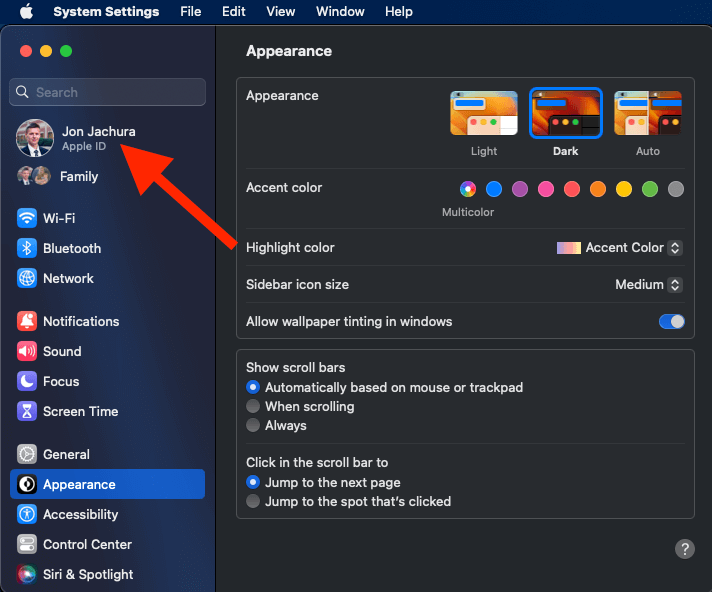This screenshot has height=592, width=712.
Task: Pick the graphite accent color
Action: [676, 189]
